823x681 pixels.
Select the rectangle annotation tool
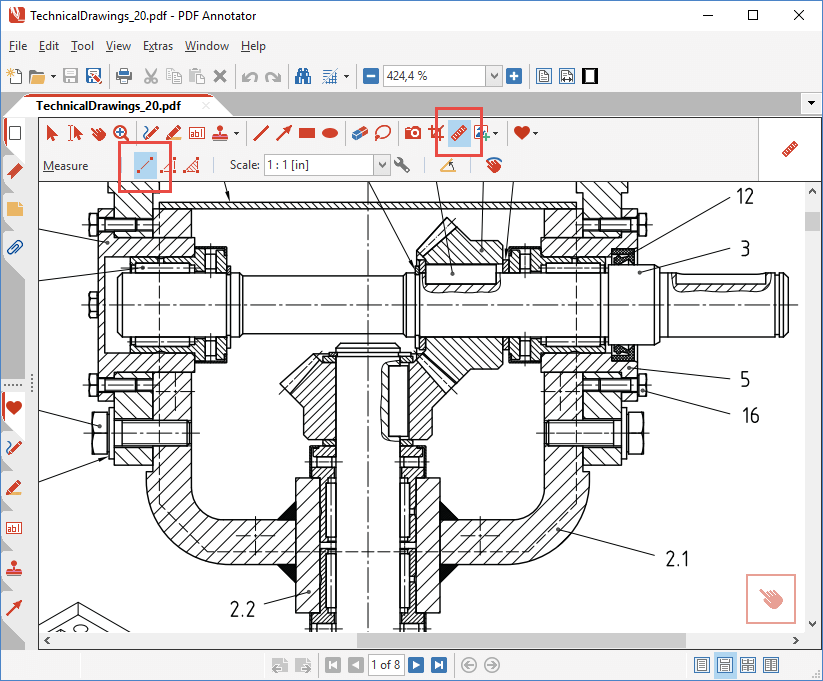coord(307,132)
